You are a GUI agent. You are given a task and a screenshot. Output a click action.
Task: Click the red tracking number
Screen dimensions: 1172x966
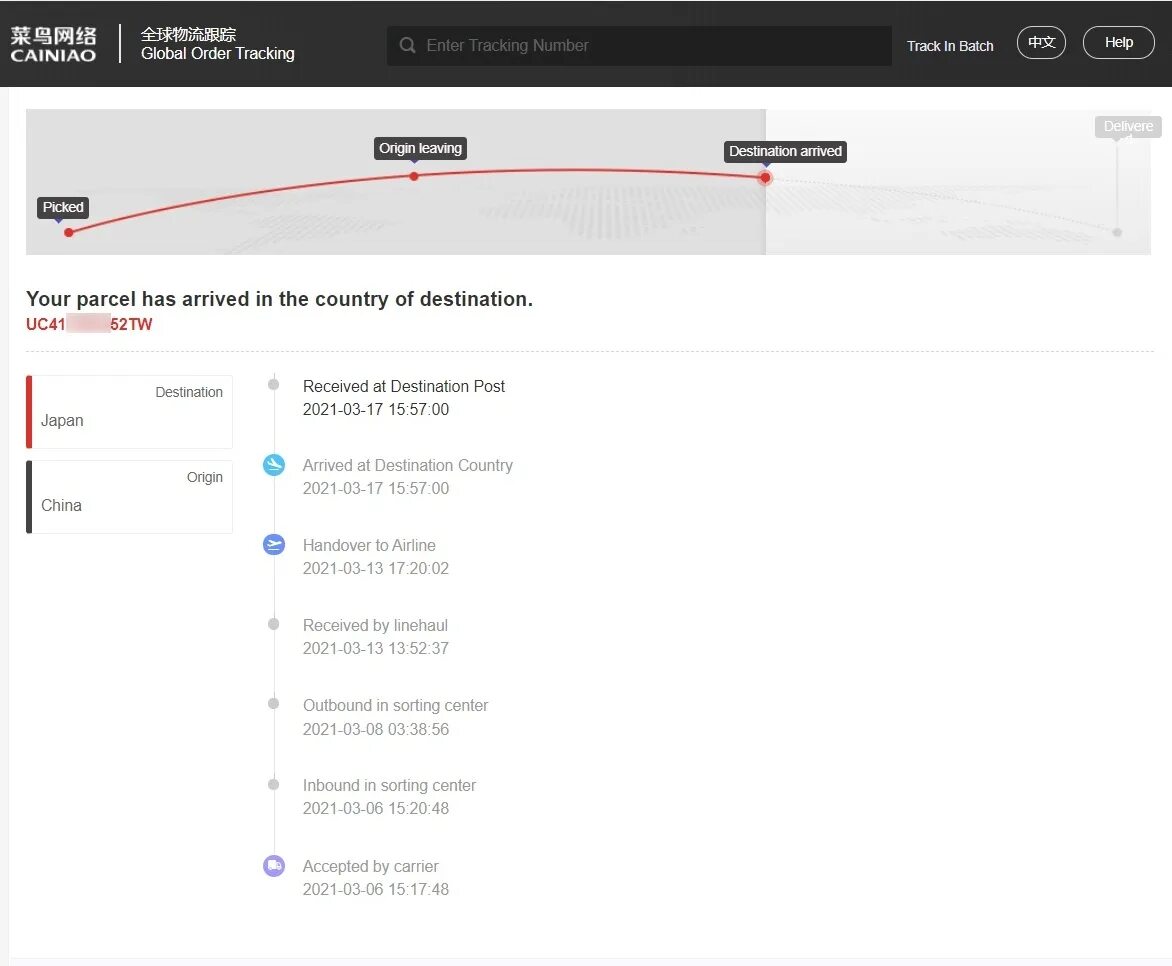pos(89,324)
